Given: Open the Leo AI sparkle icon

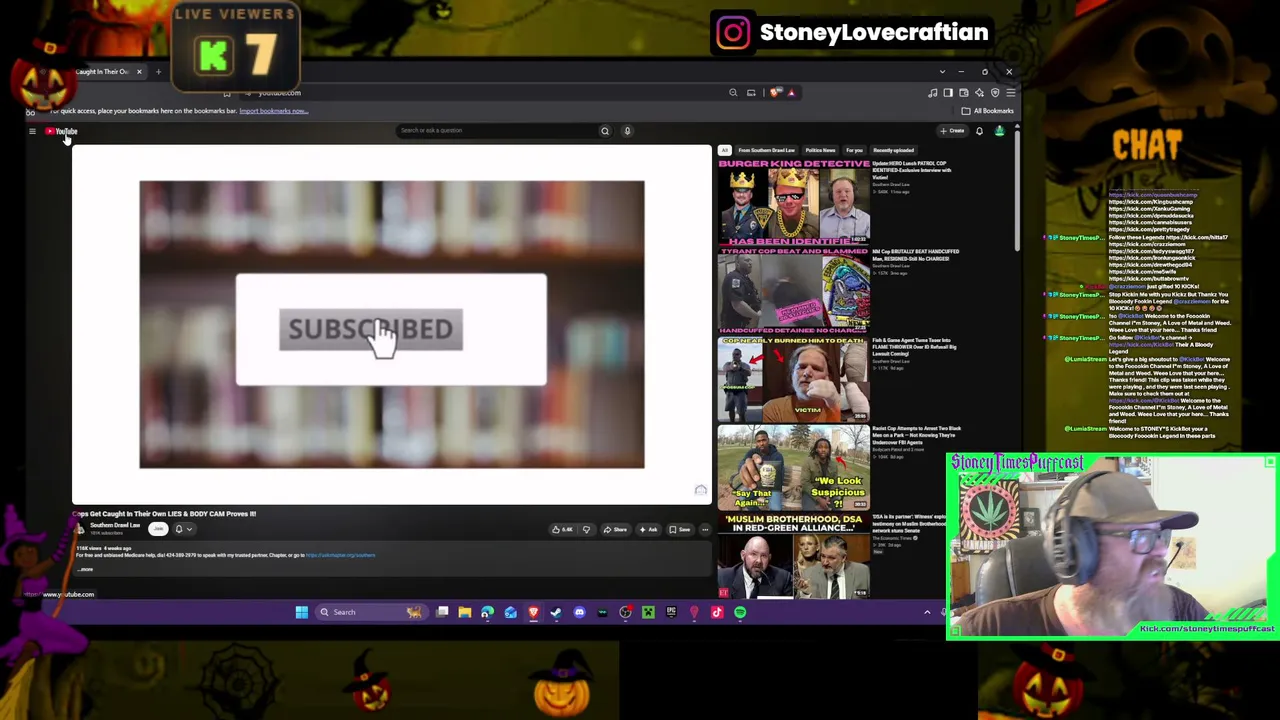Looking at the screenshot, I should (979, 93).
